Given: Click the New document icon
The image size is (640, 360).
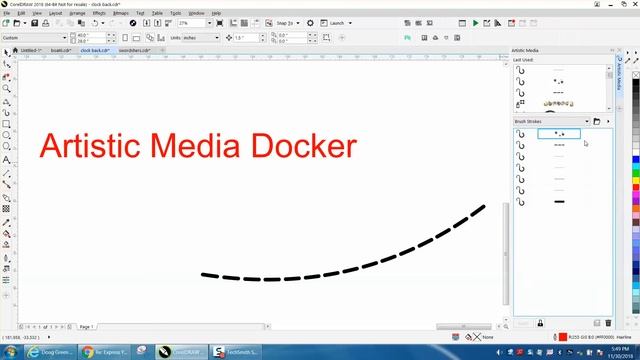Looking at the screenshot, I should point(6,23).
